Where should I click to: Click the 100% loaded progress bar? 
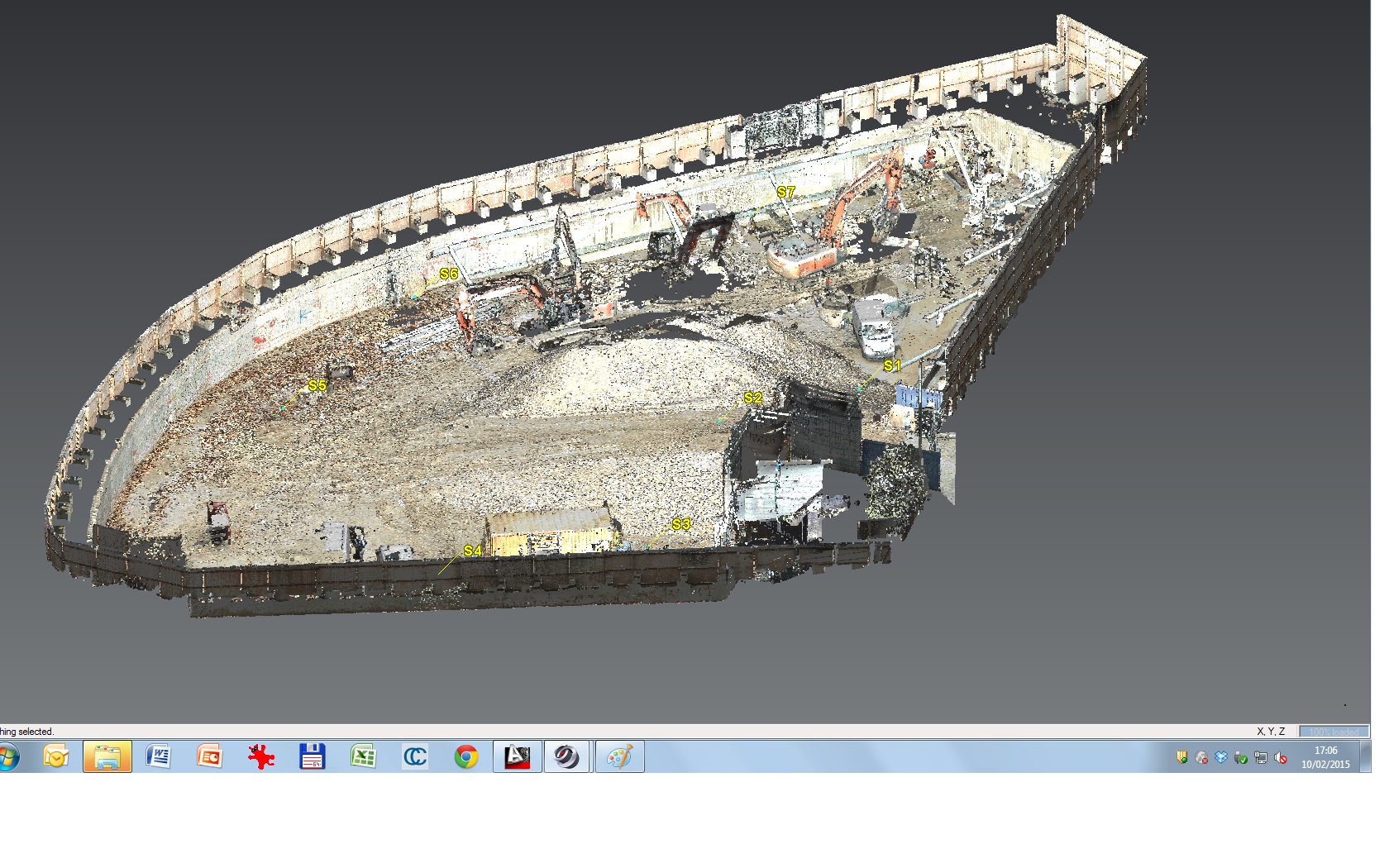coord(1334,732)
